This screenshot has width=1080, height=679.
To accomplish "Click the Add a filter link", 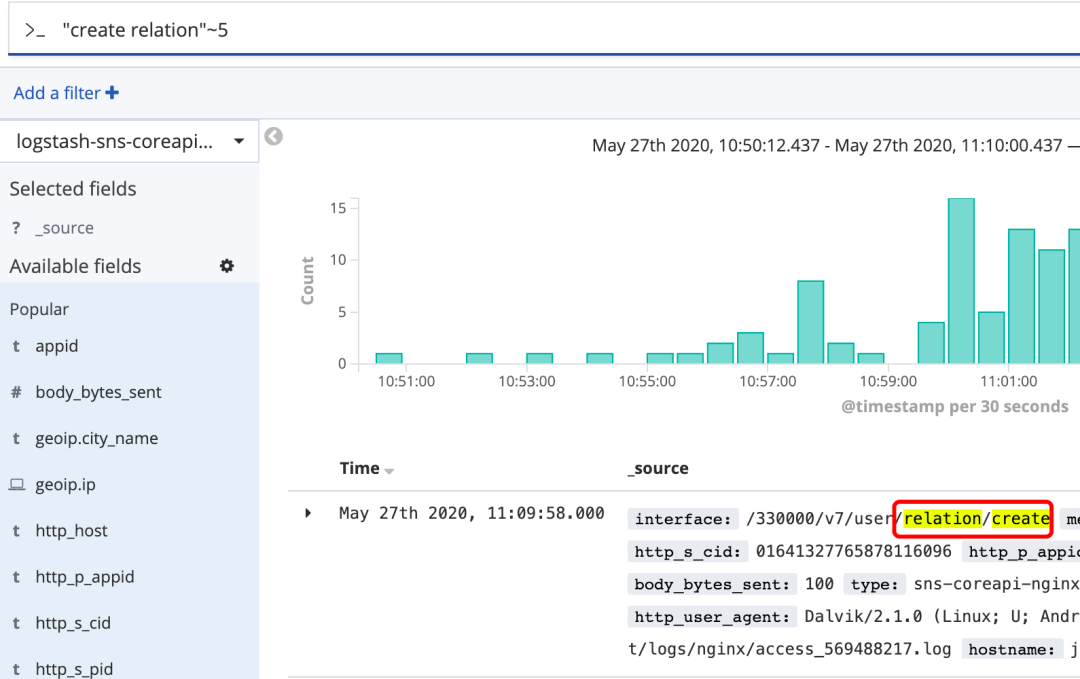I will 57,93.
